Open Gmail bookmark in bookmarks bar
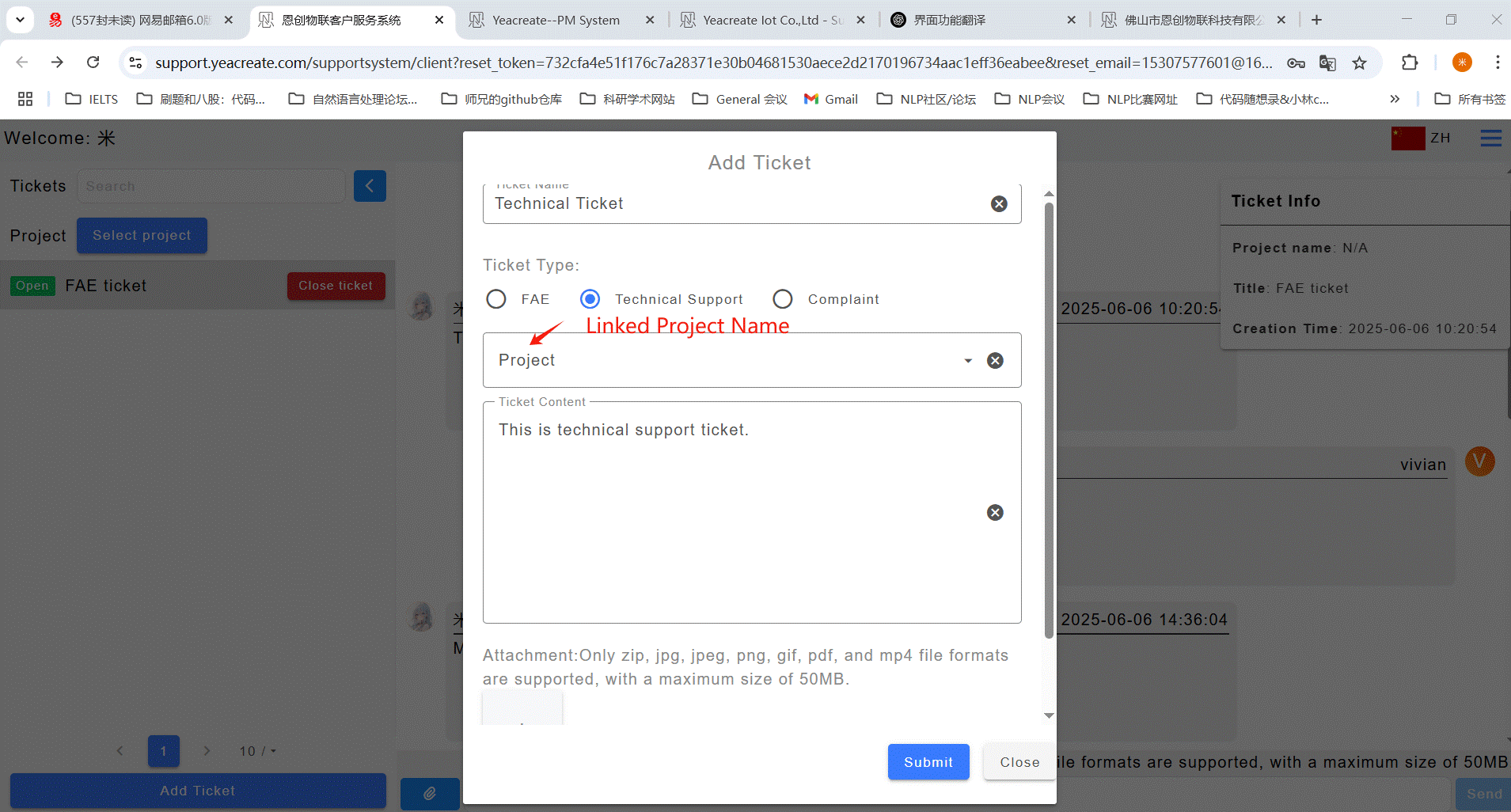 click(x=831, y=99)
